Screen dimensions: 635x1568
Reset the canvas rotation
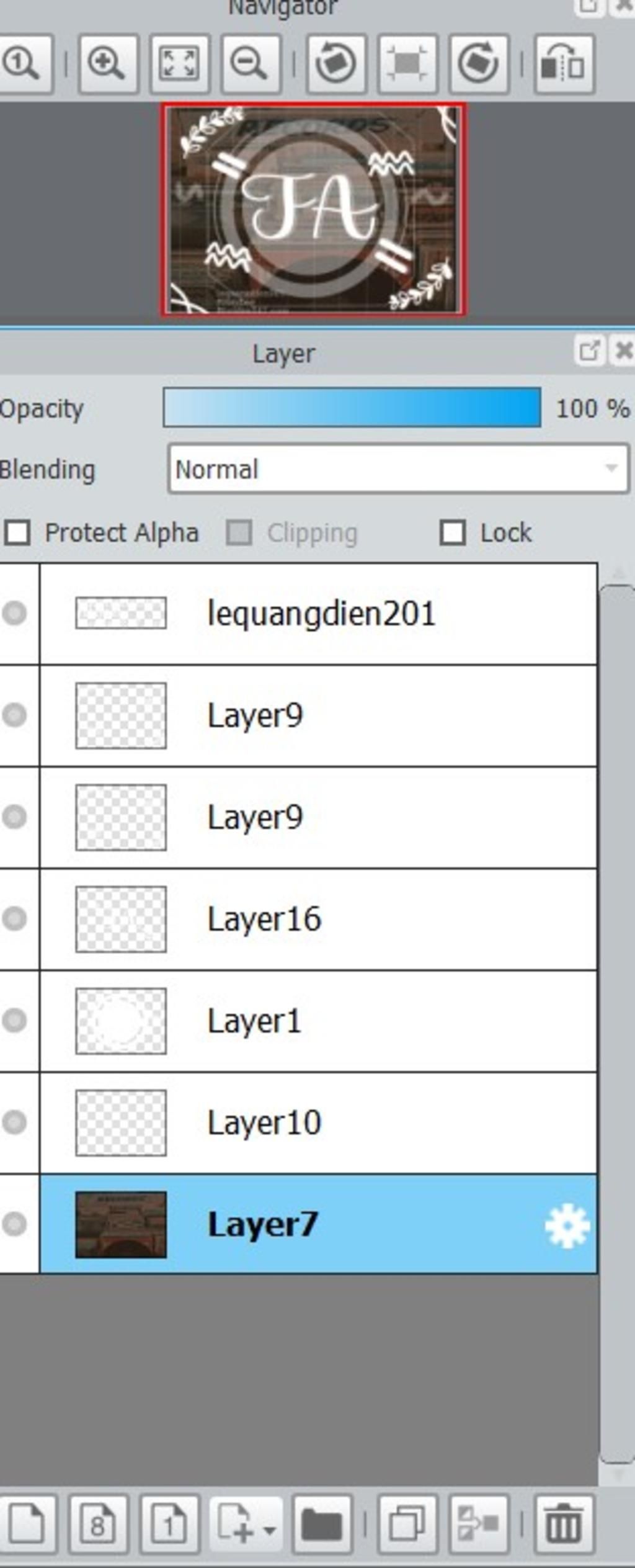(407, 64)
